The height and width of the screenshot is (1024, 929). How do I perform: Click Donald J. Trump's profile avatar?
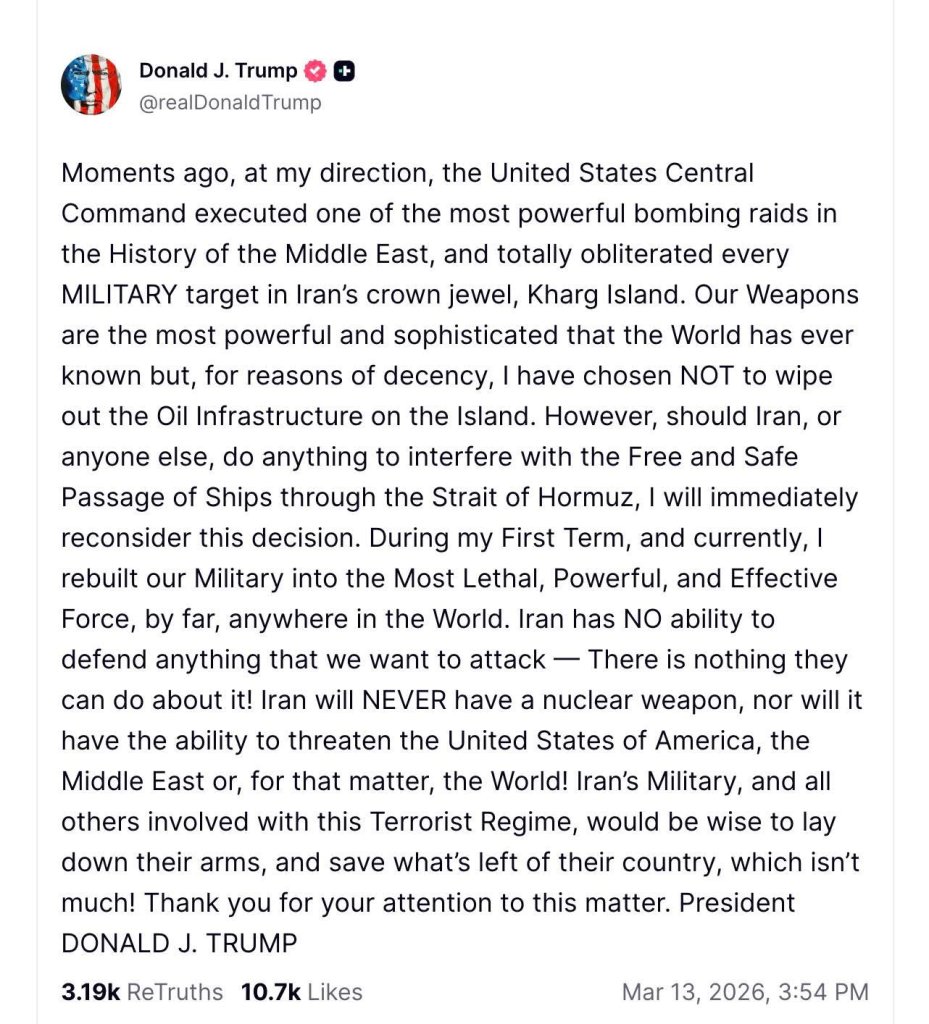click(91, 85)
